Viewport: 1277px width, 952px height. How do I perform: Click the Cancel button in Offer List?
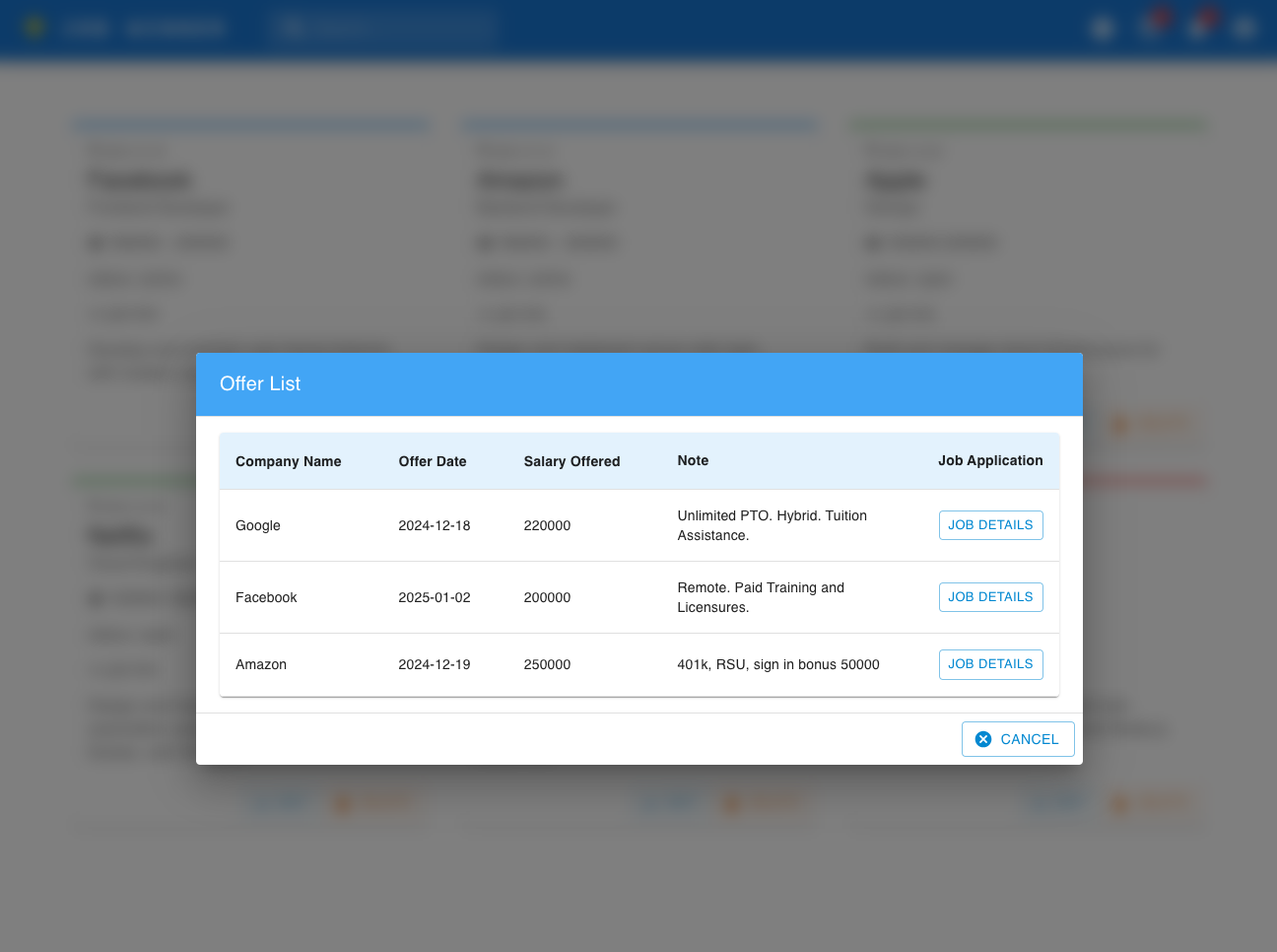(1018, 739)
